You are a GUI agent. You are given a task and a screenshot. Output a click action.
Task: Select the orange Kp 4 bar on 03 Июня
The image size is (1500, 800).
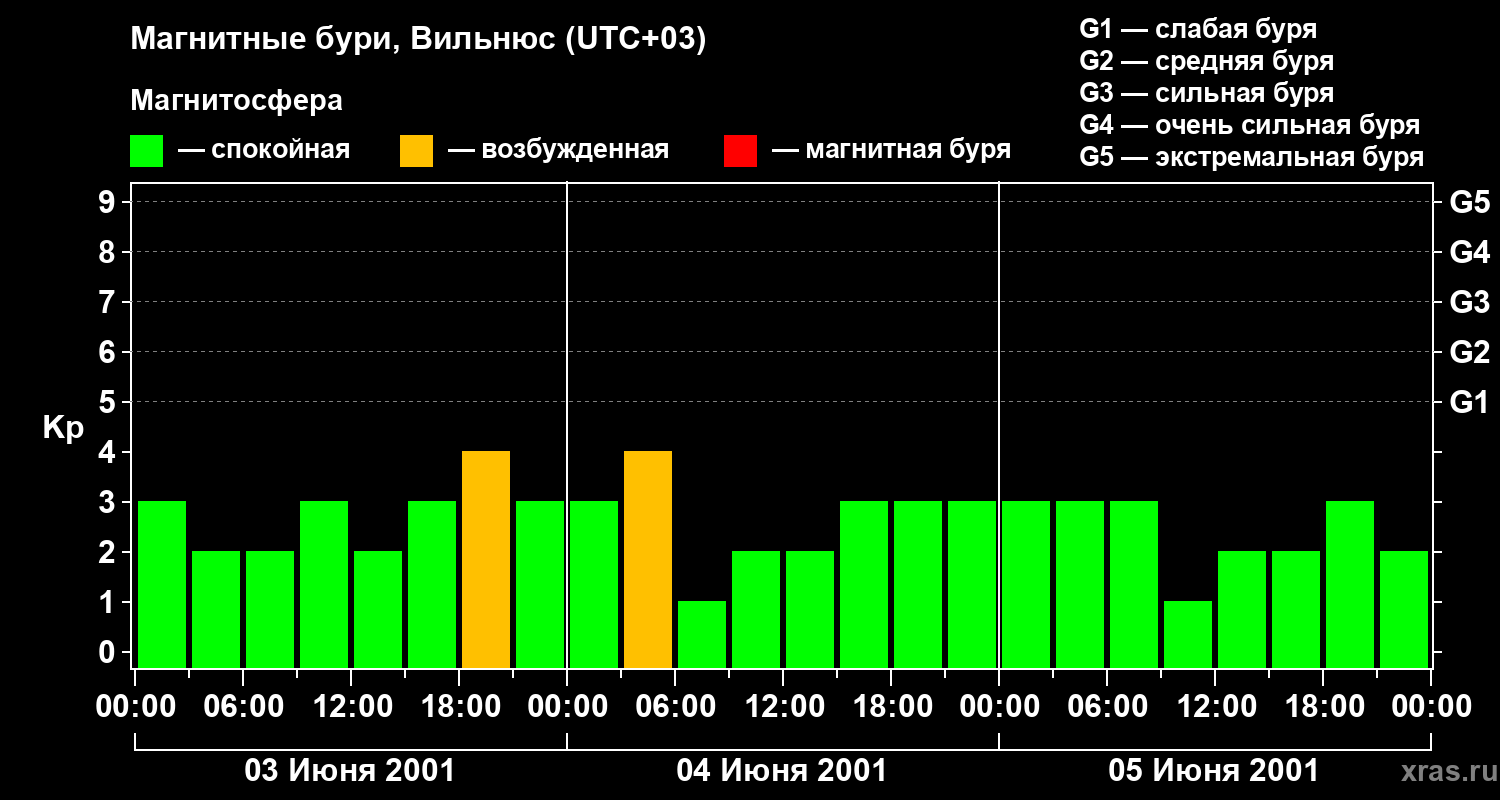[x=486, y=559]
